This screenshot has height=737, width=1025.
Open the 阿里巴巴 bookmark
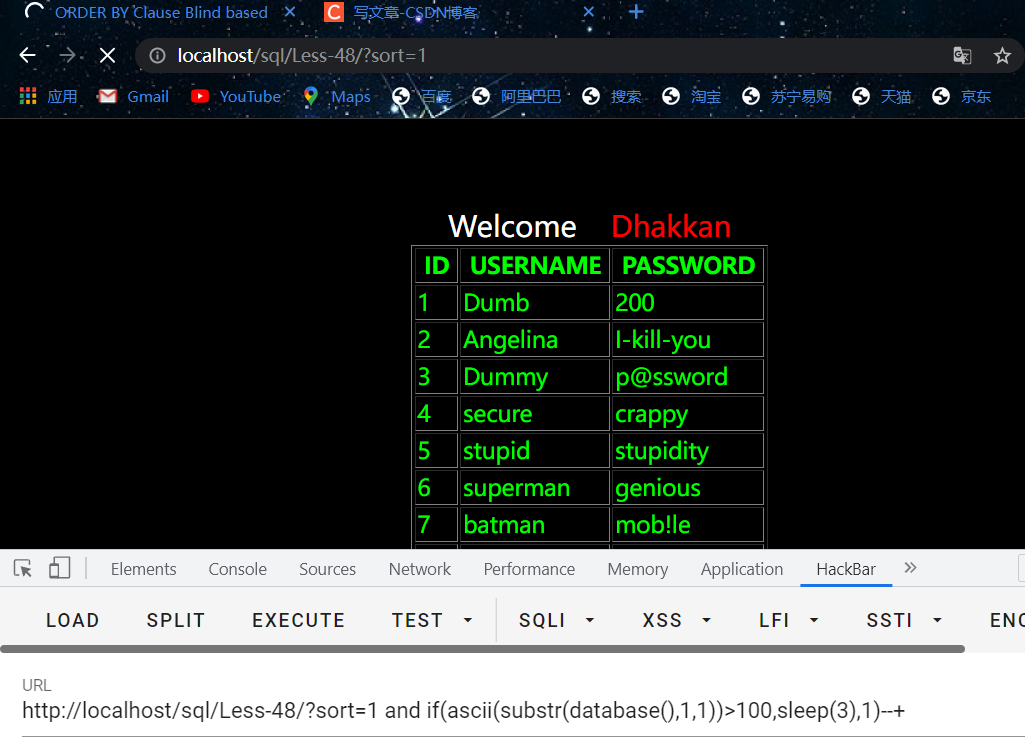pos(517,97)
